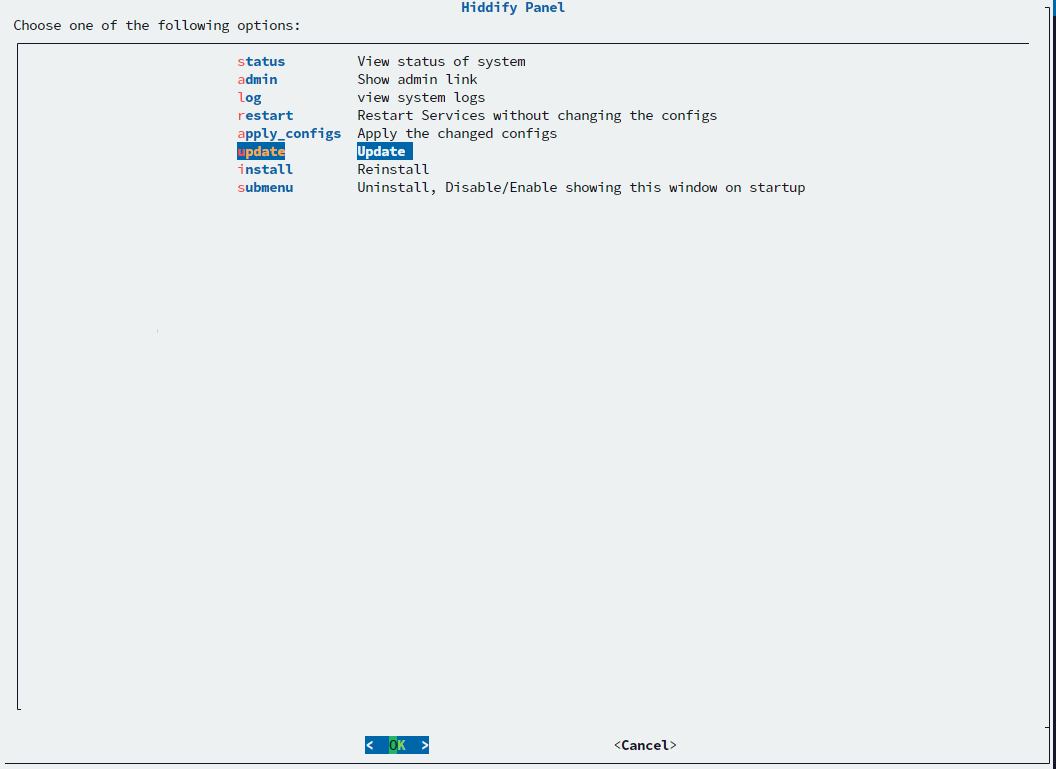Screen dimensions: 1056x769
Task: Click 'Choose one of the following options' prompt
Action: pyautogui.click(x=156, y=26)
